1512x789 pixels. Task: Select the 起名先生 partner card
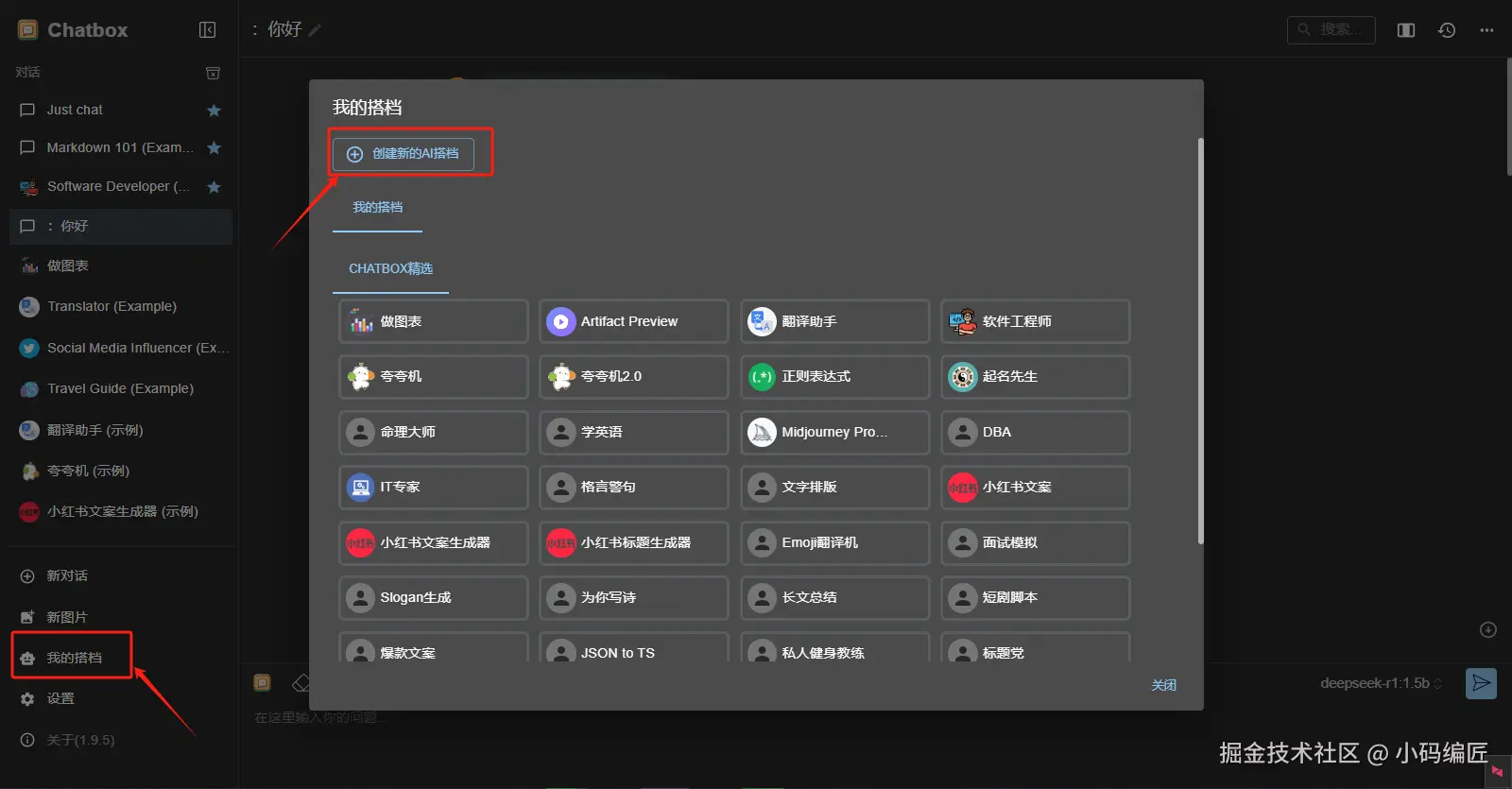[x=1035, y=376]
